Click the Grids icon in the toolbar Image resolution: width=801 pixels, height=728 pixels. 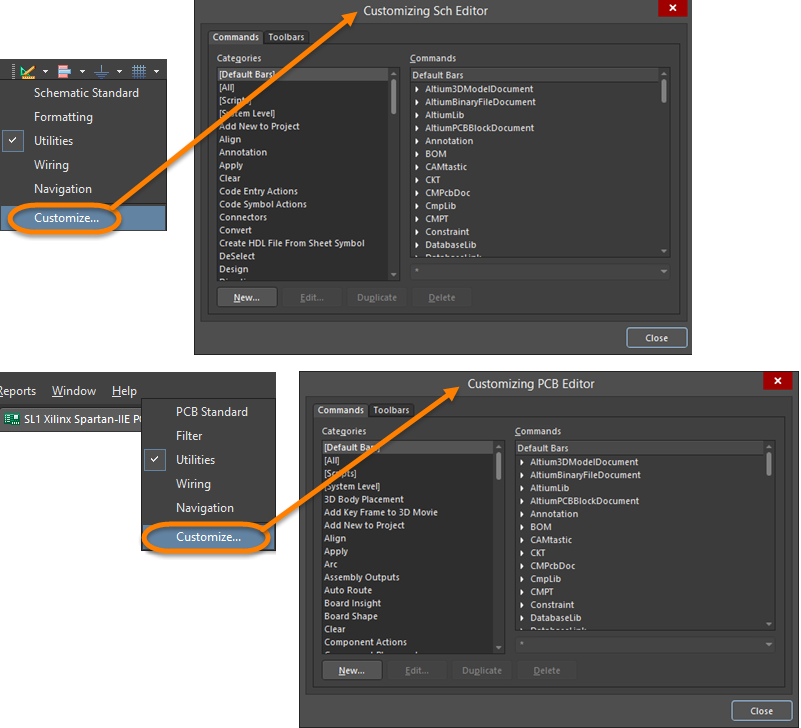tap(139, 71)
